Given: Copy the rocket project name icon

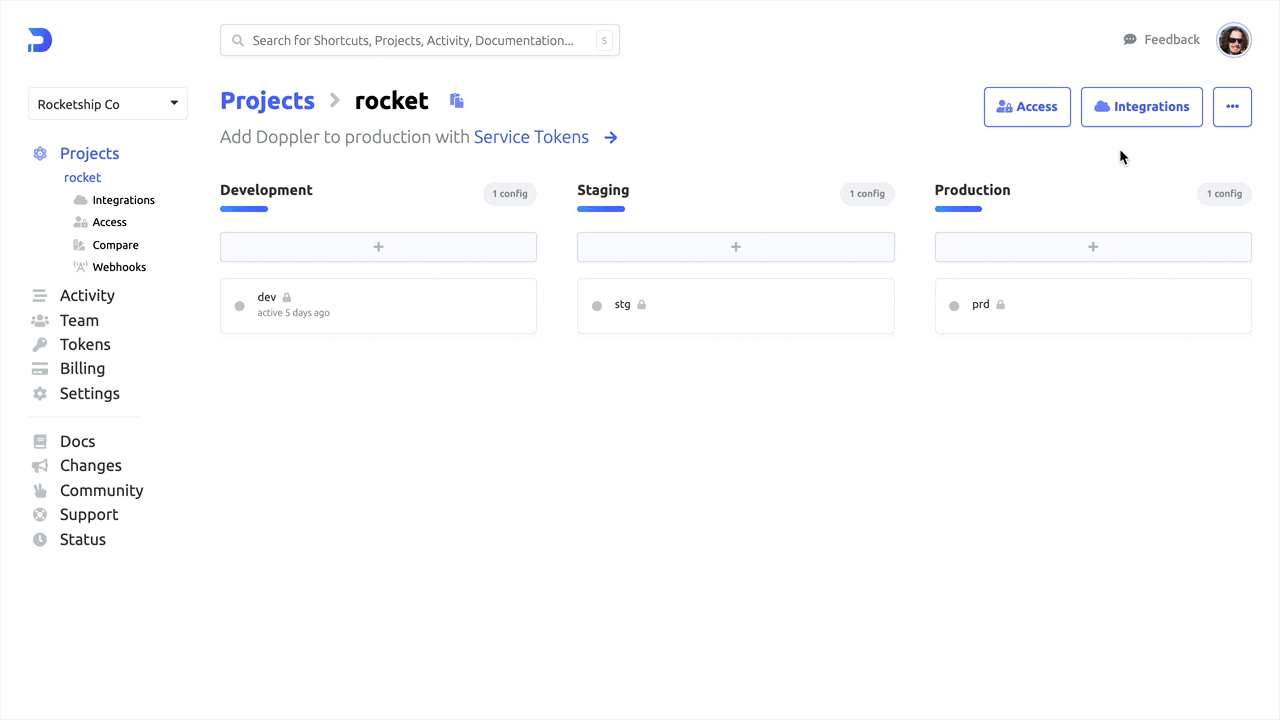Looking at the screenshot, I should click(457, 100).
